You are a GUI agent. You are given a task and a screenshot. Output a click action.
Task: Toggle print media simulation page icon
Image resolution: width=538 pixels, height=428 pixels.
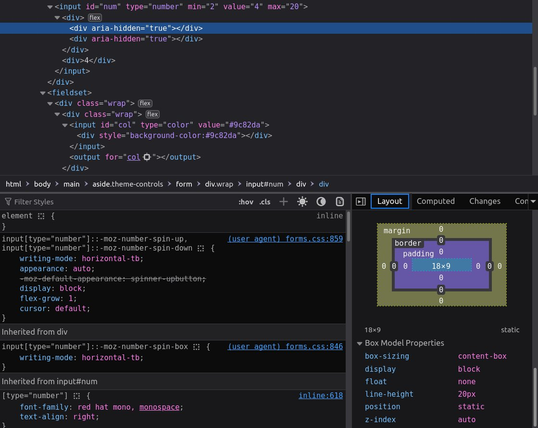click(x=339, y=201)
